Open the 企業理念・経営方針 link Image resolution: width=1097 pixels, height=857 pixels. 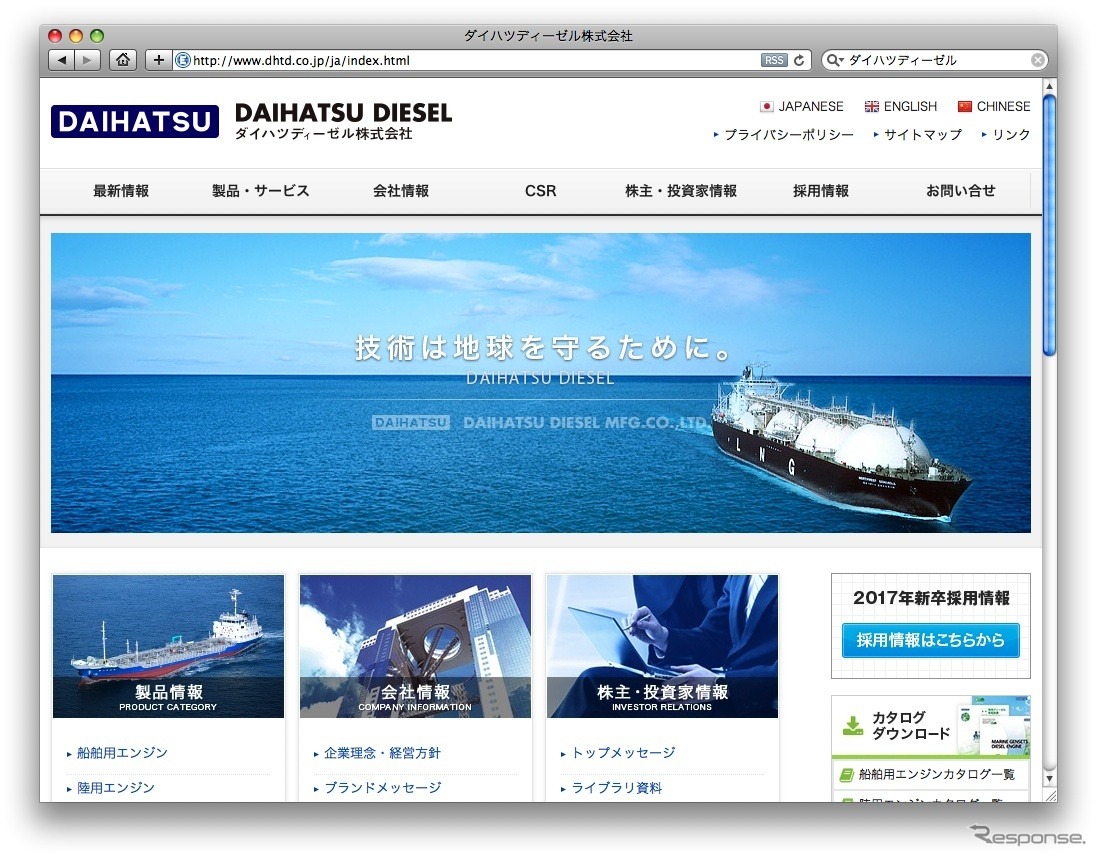coord(382,753)
